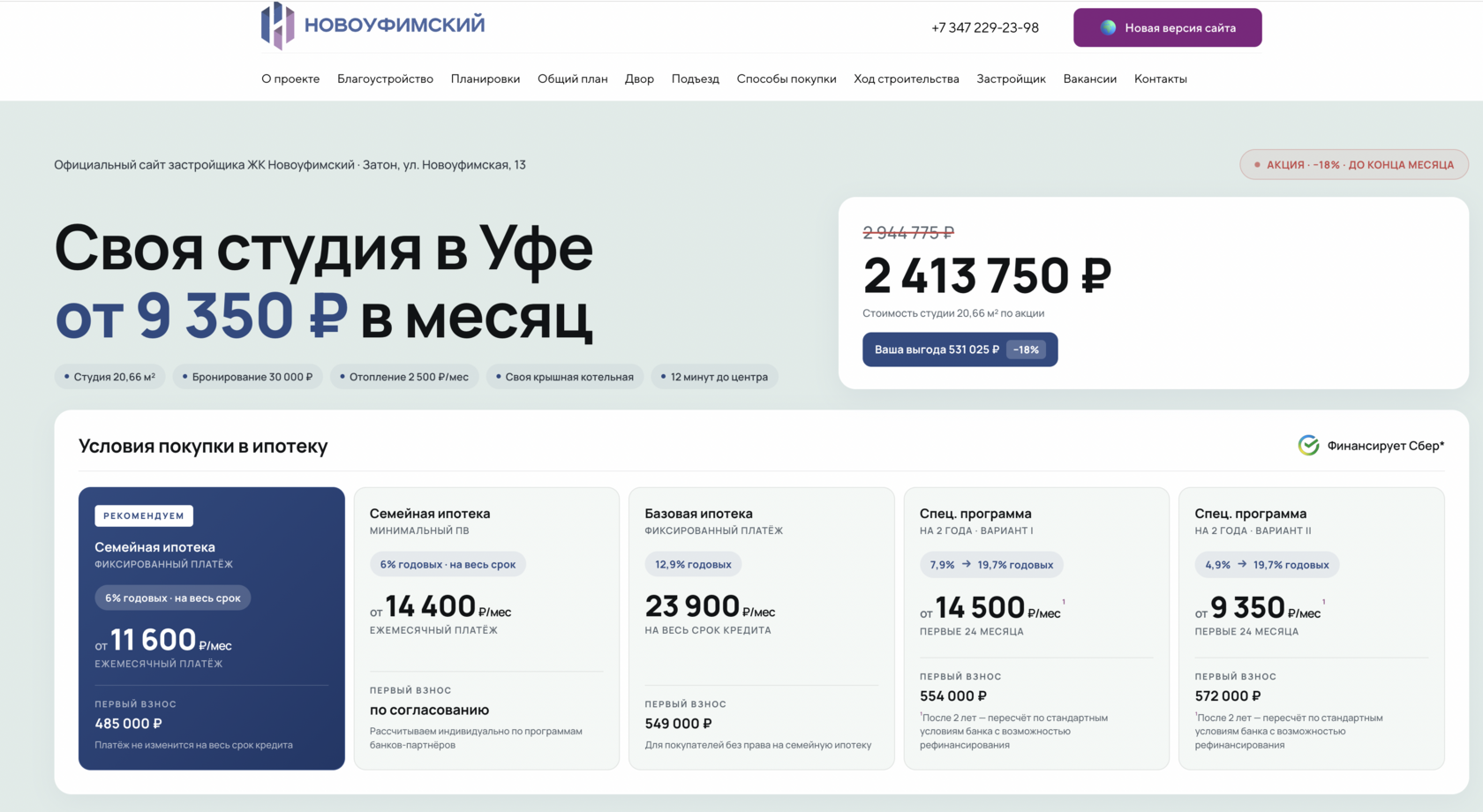Click the Новоуфимский brand name text
The height and width of the screenshot is (812, 1483).
click(x=395, y=25)
